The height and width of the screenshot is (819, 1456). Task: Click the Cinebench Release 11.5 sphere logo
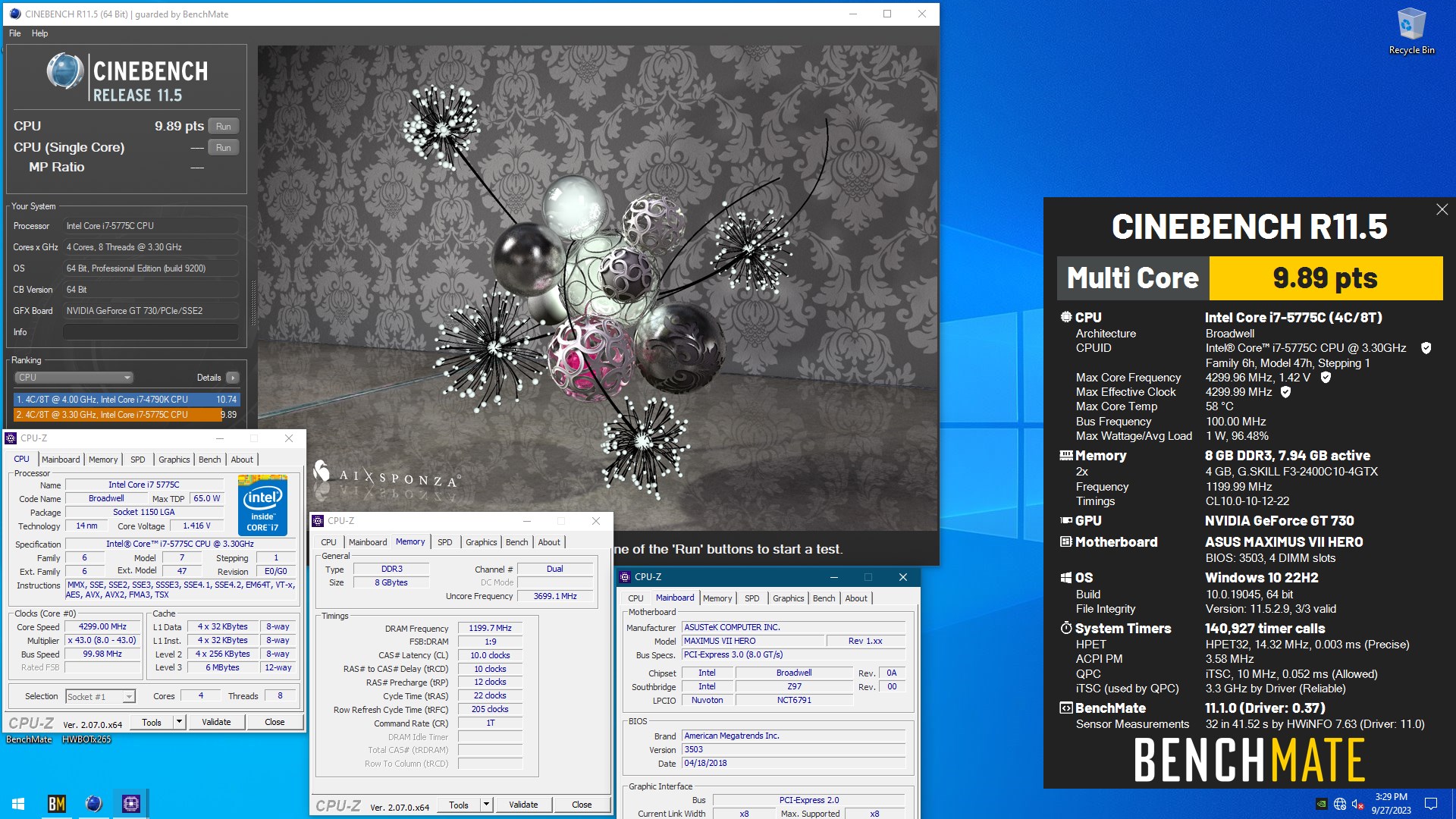pos(65,72)
